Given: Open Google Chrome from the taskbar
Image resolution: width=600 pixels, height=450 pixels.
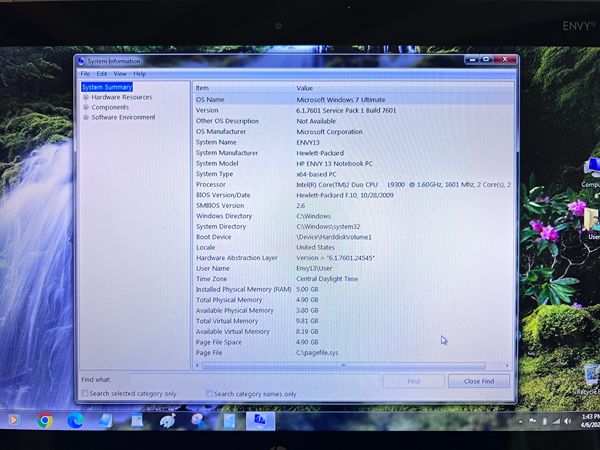Looking at the screenshot, I should click(45, 421).
